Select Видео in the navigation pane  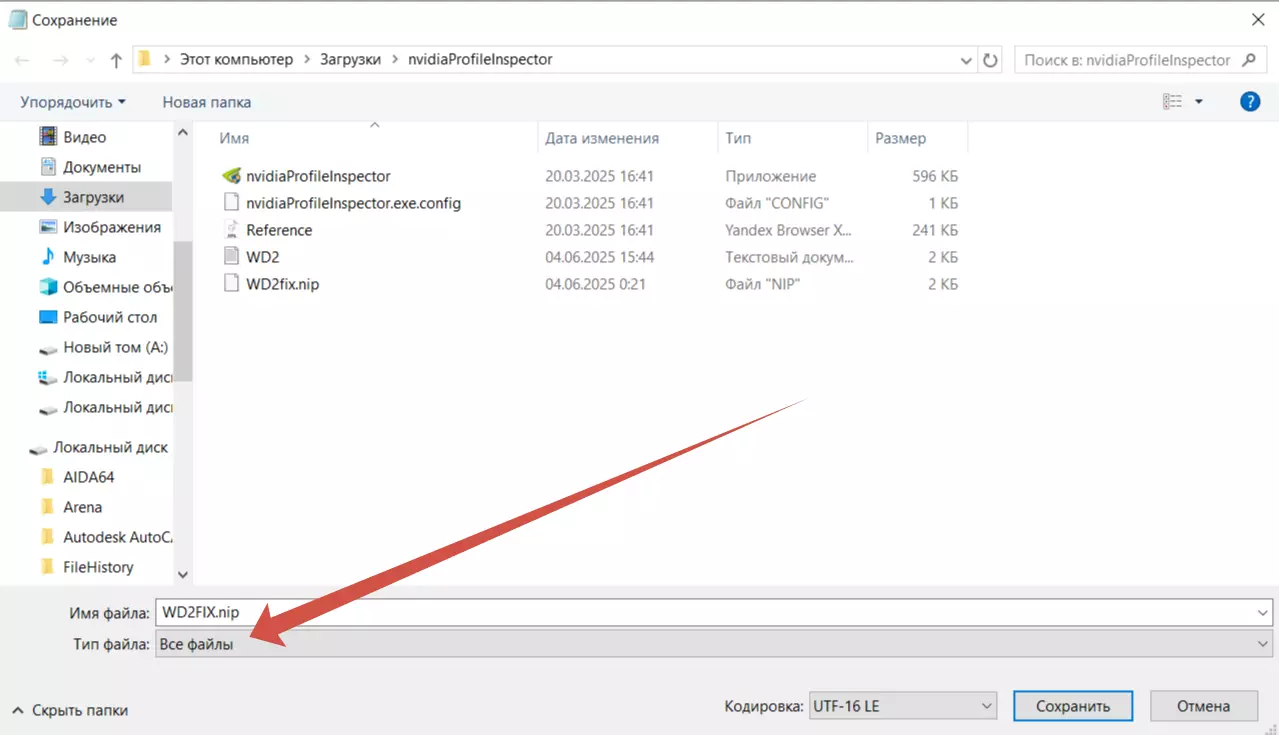[x=86, y=137]
